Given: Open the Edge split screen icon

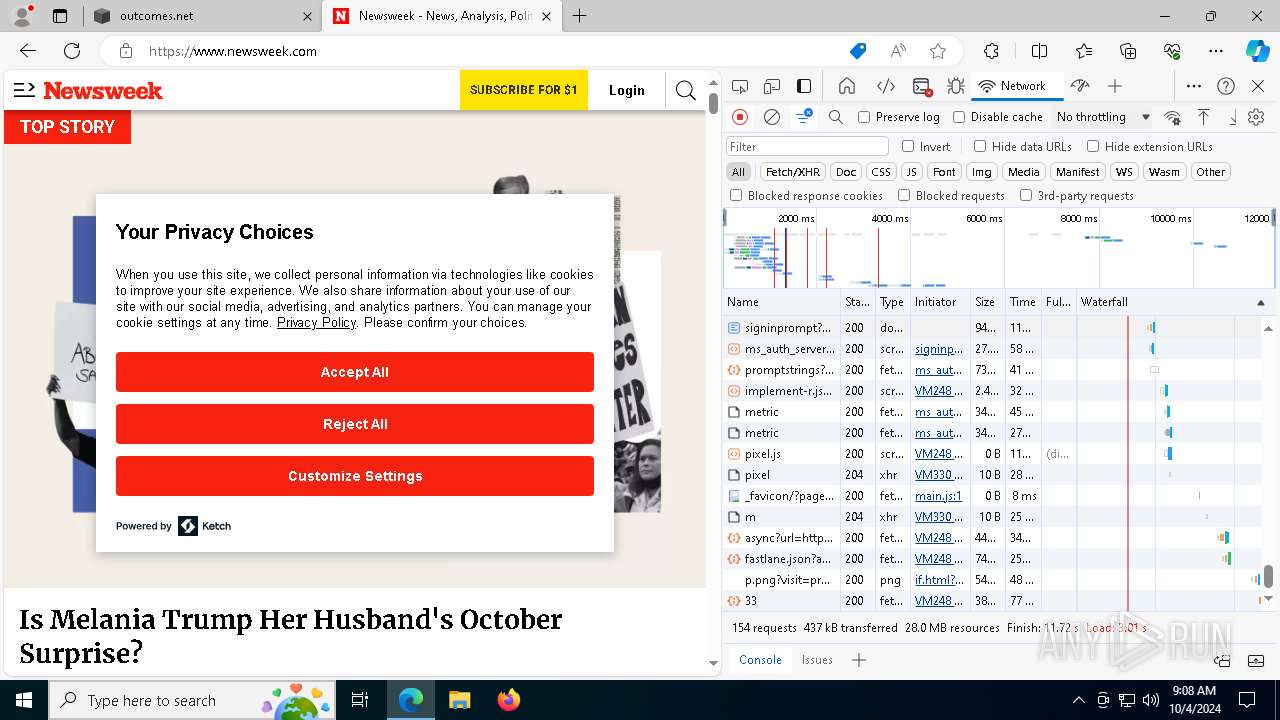Looking at the screenshot, I should (x=1040, y=51).
